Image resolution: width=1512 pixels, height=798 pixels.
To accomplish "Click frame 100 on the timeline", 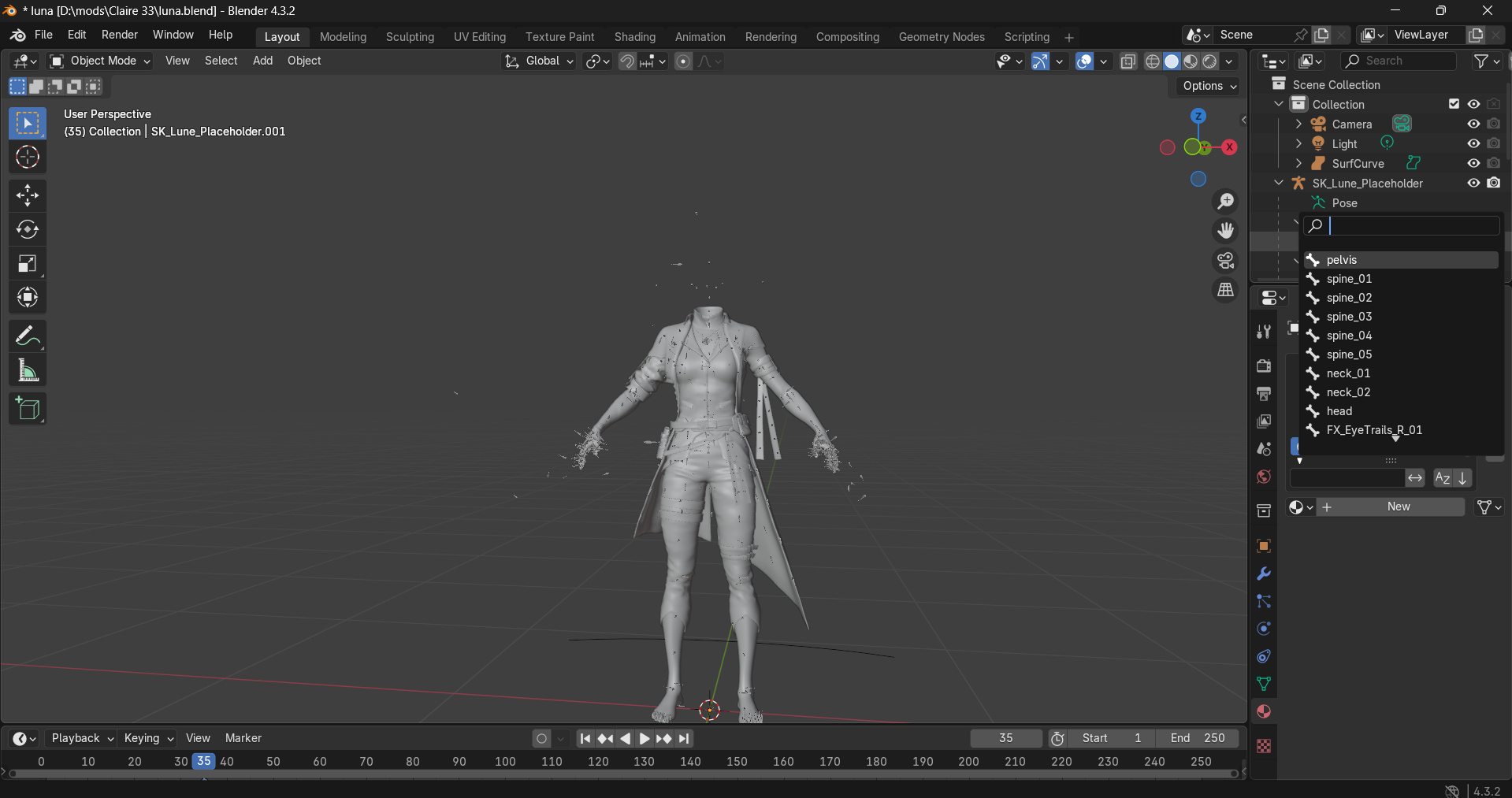I will tap(505, 761).
